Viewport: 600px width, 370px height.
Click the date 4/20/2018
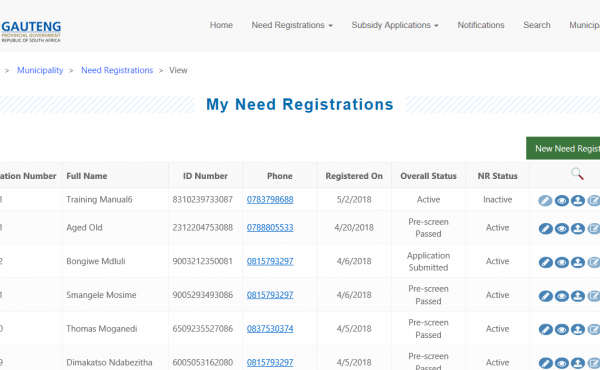354,228
